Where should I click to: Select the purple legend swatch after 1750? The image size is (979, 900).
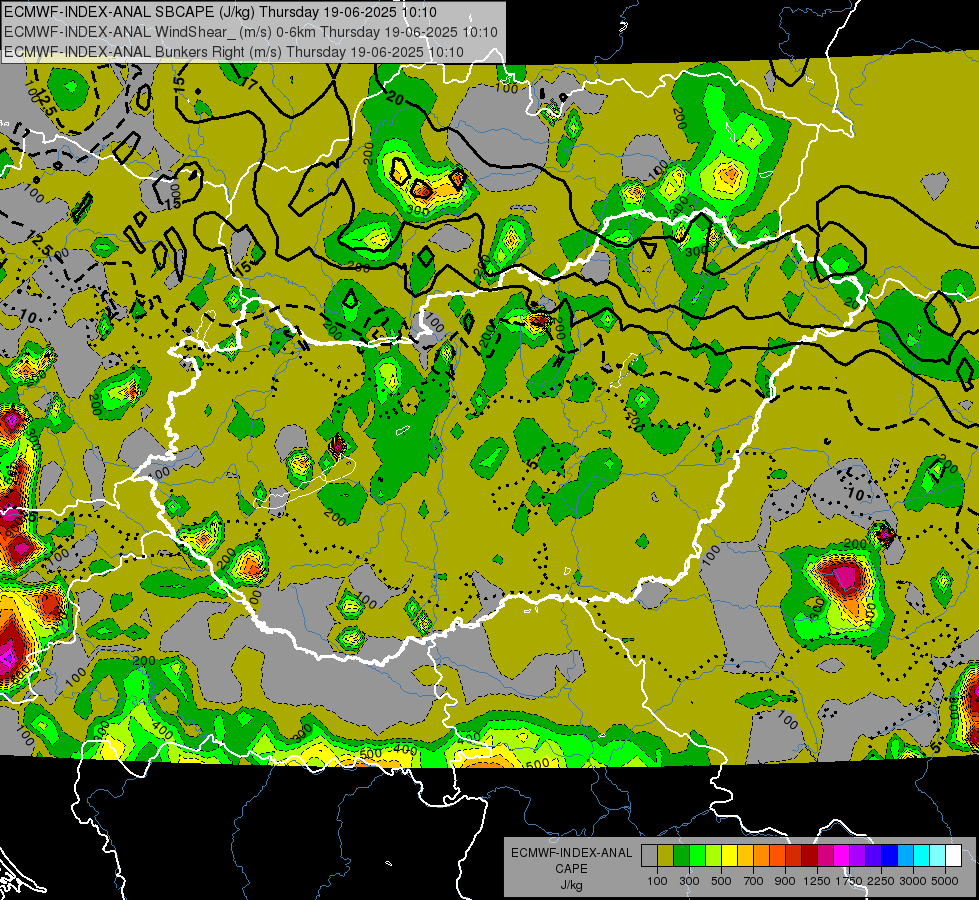coord(858,856)
